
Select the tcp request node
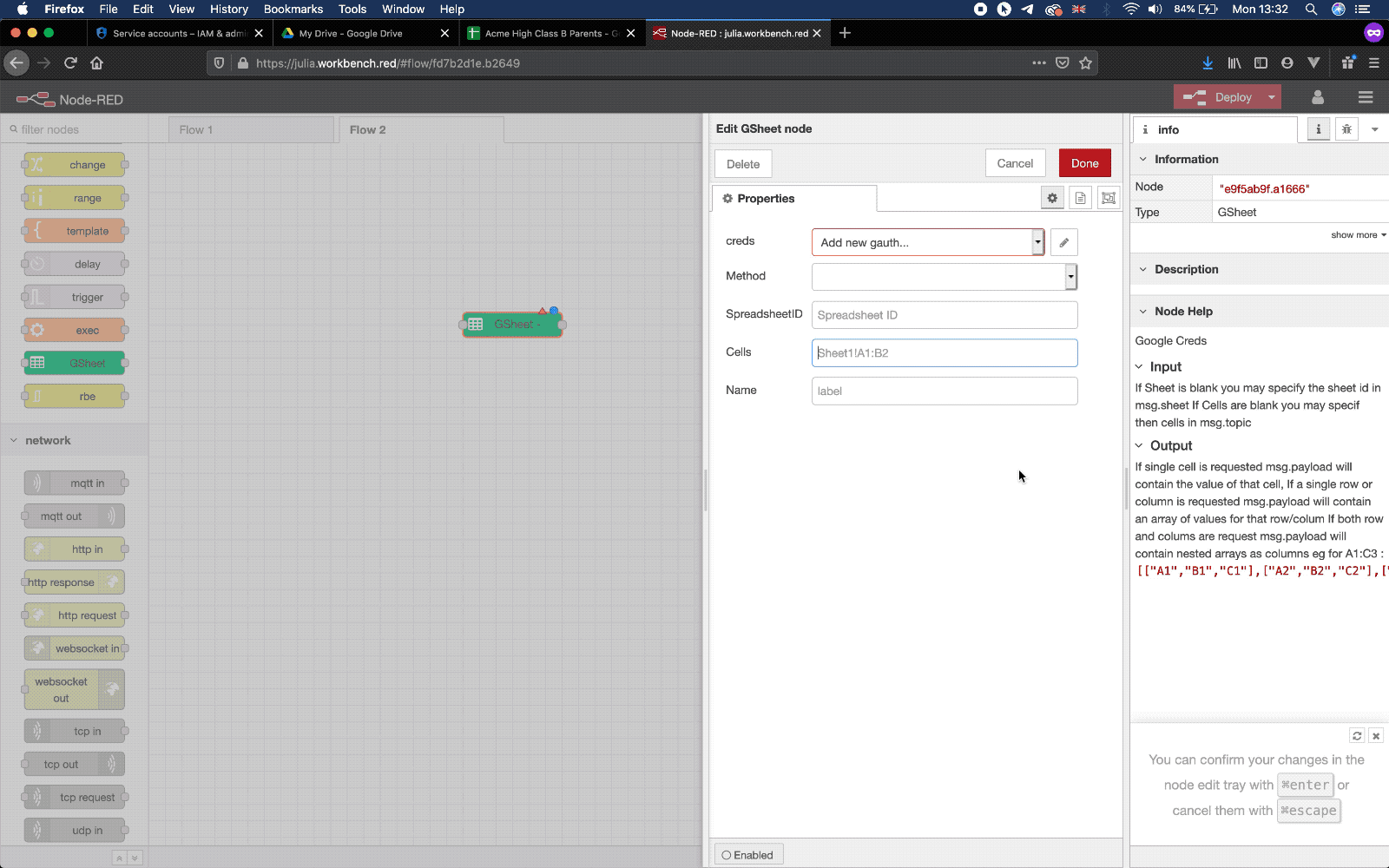[x=75, y=797]
